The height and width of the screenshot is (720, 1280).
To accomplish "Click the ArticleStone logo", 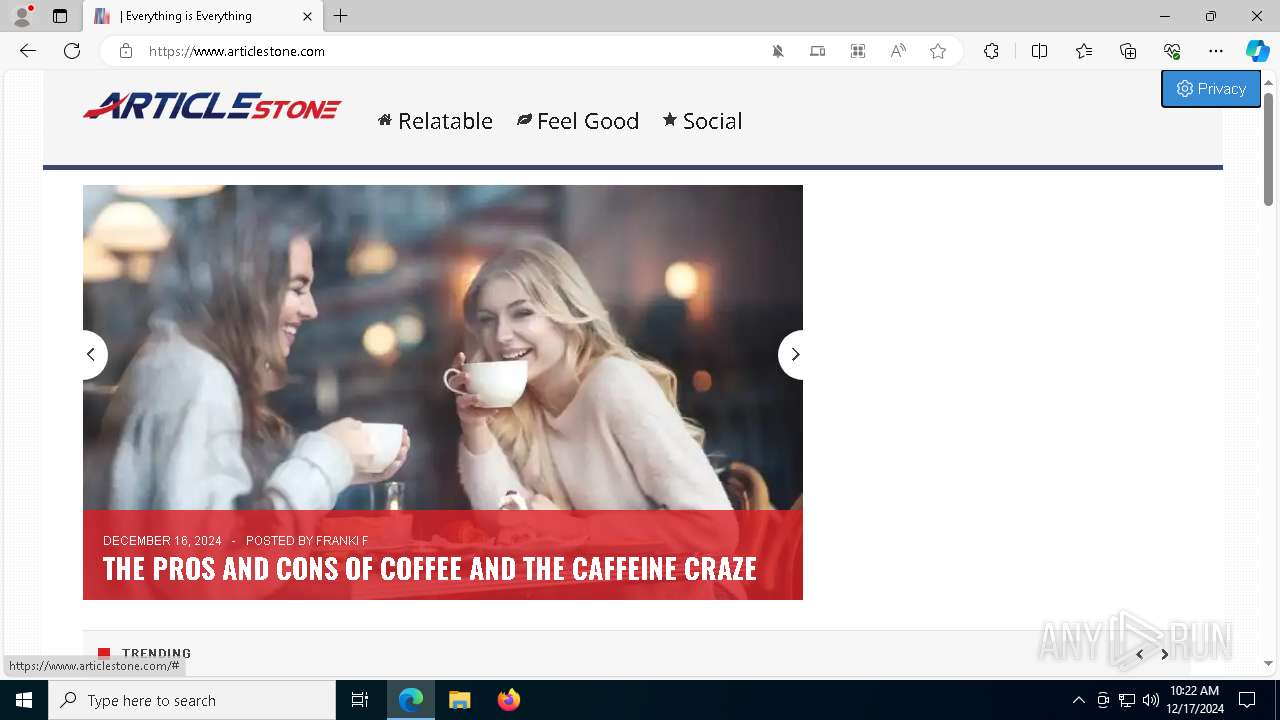I will pos(212,106).
